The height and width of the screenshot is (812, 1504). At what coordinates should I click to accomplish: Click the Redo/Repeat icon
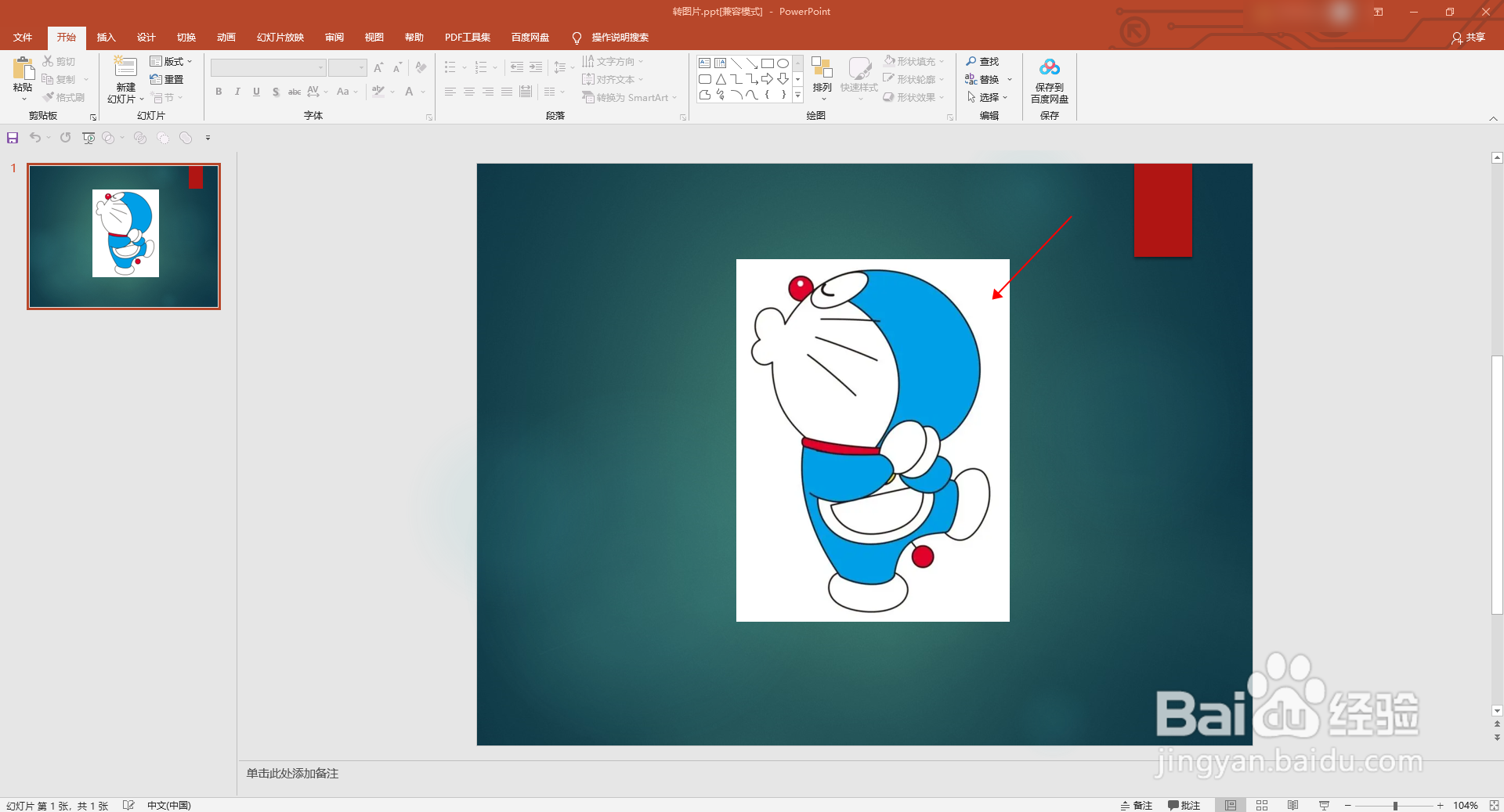[x=66, y=138]
